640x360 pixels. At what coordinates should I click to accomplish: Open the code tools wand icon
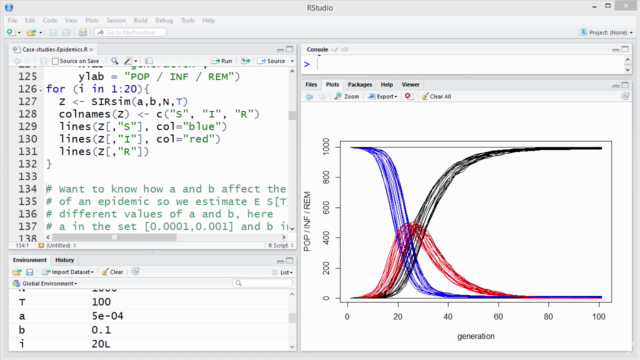[x=128, y=61]
